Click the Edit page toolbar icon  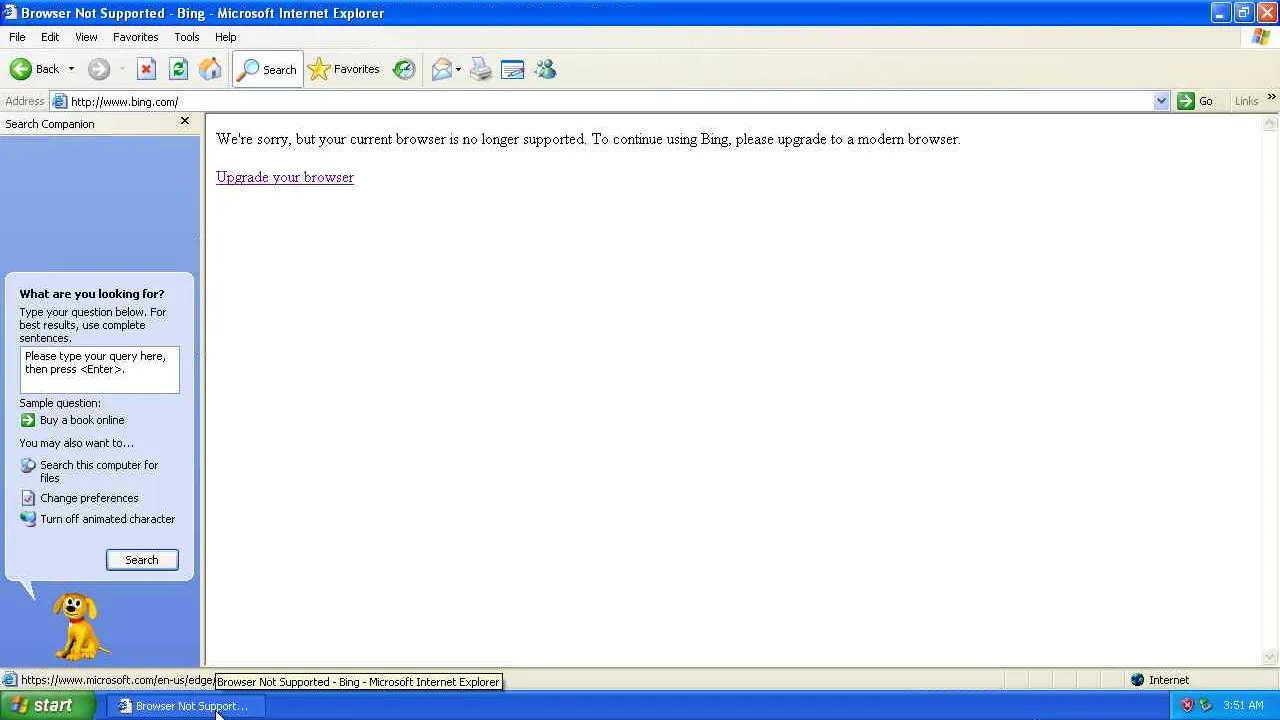(x=513, y=69)
